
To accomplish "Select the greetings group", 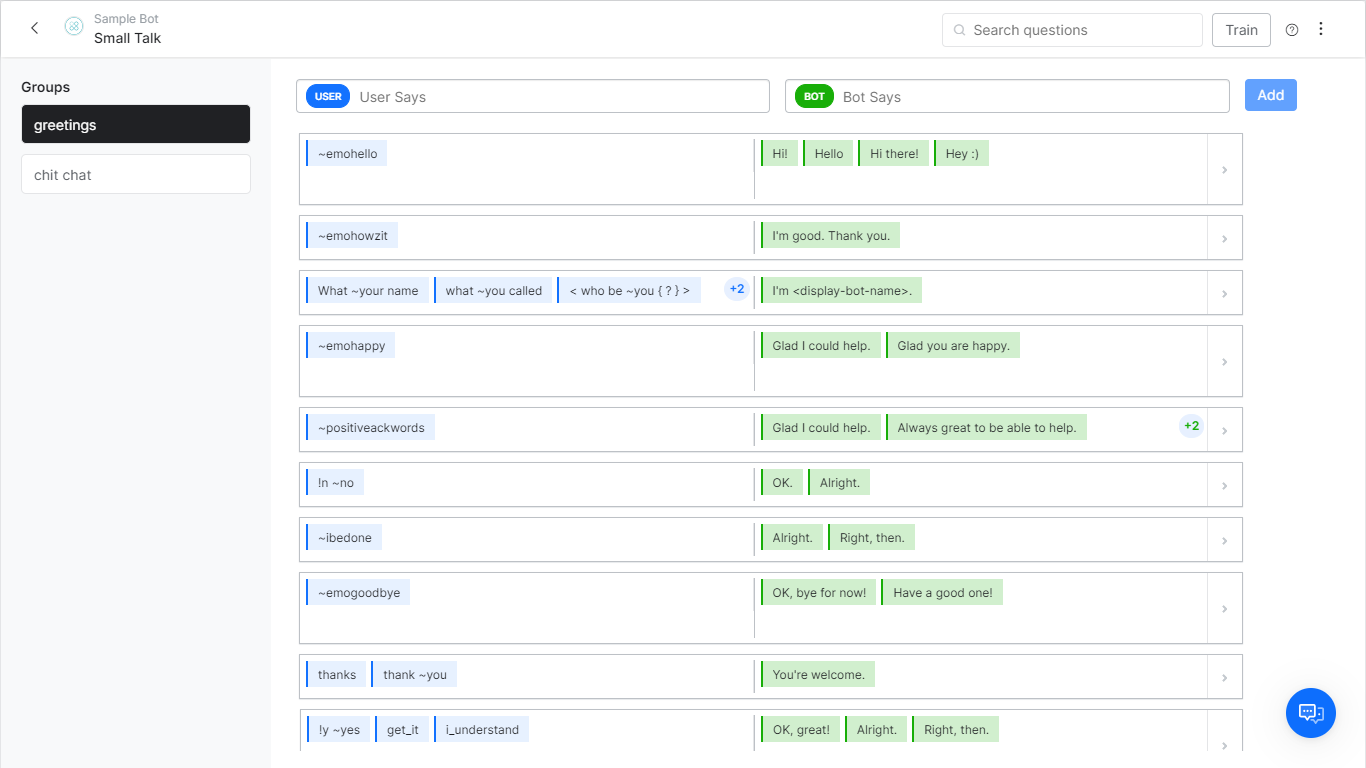I will [x=136, y=125].
